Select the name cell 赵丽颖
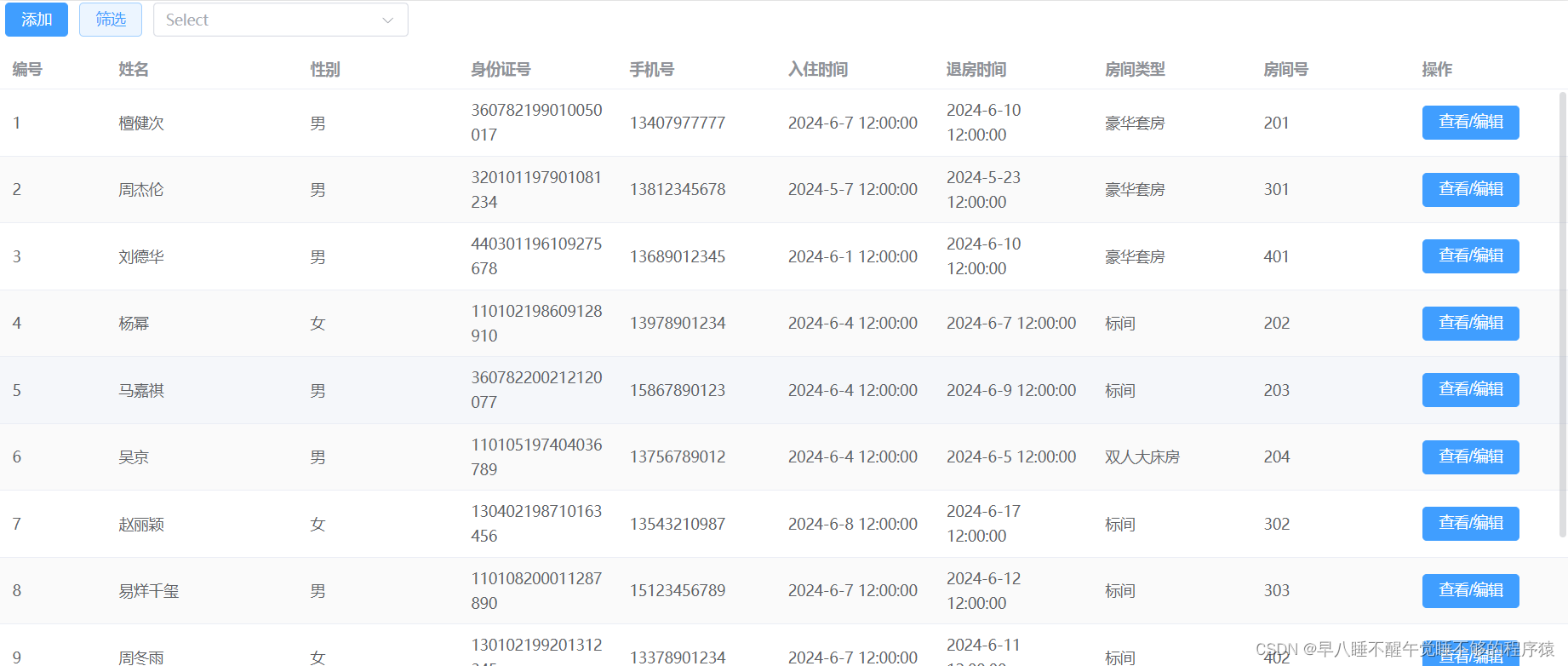This screenshot has height=666, width=1568. tap(141, 524)
